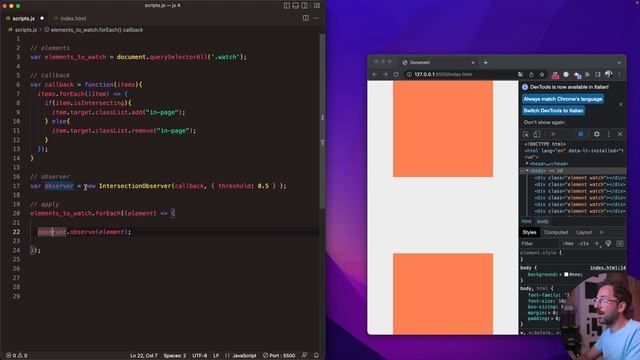Click the pink extension icon in the Chrome toolbar
The image size is (640, 360).
pos(555,75)
